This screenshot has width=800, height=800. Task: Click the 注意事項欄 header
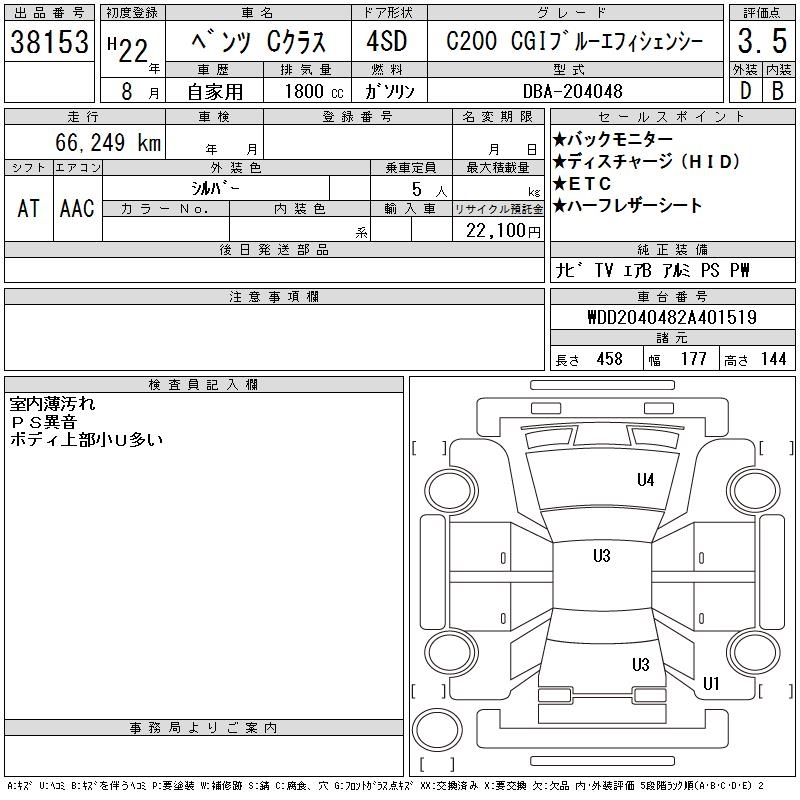pos(274,297)
